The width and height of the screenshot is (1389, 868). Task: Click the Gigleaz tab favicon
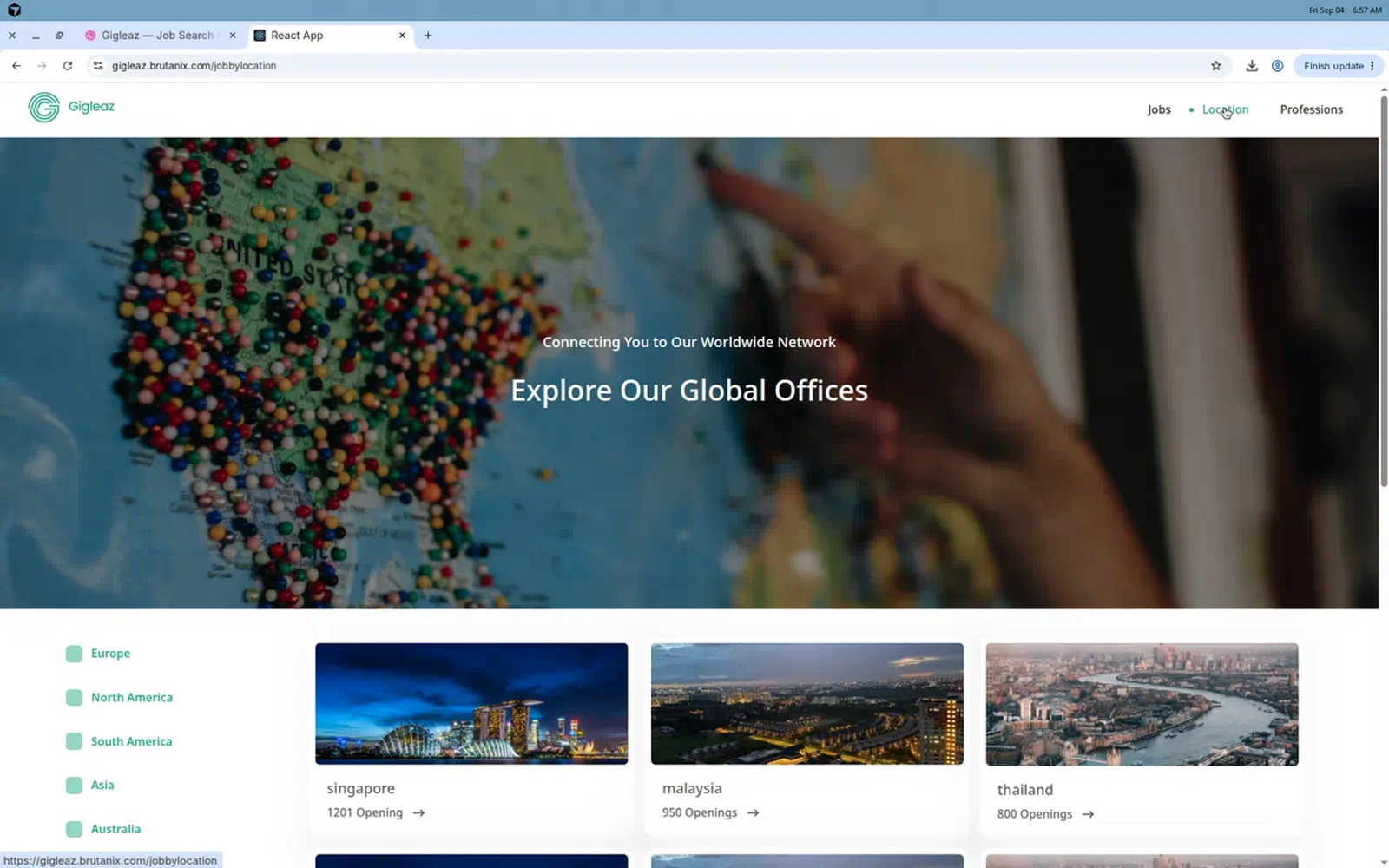click(x=90, y=36)
